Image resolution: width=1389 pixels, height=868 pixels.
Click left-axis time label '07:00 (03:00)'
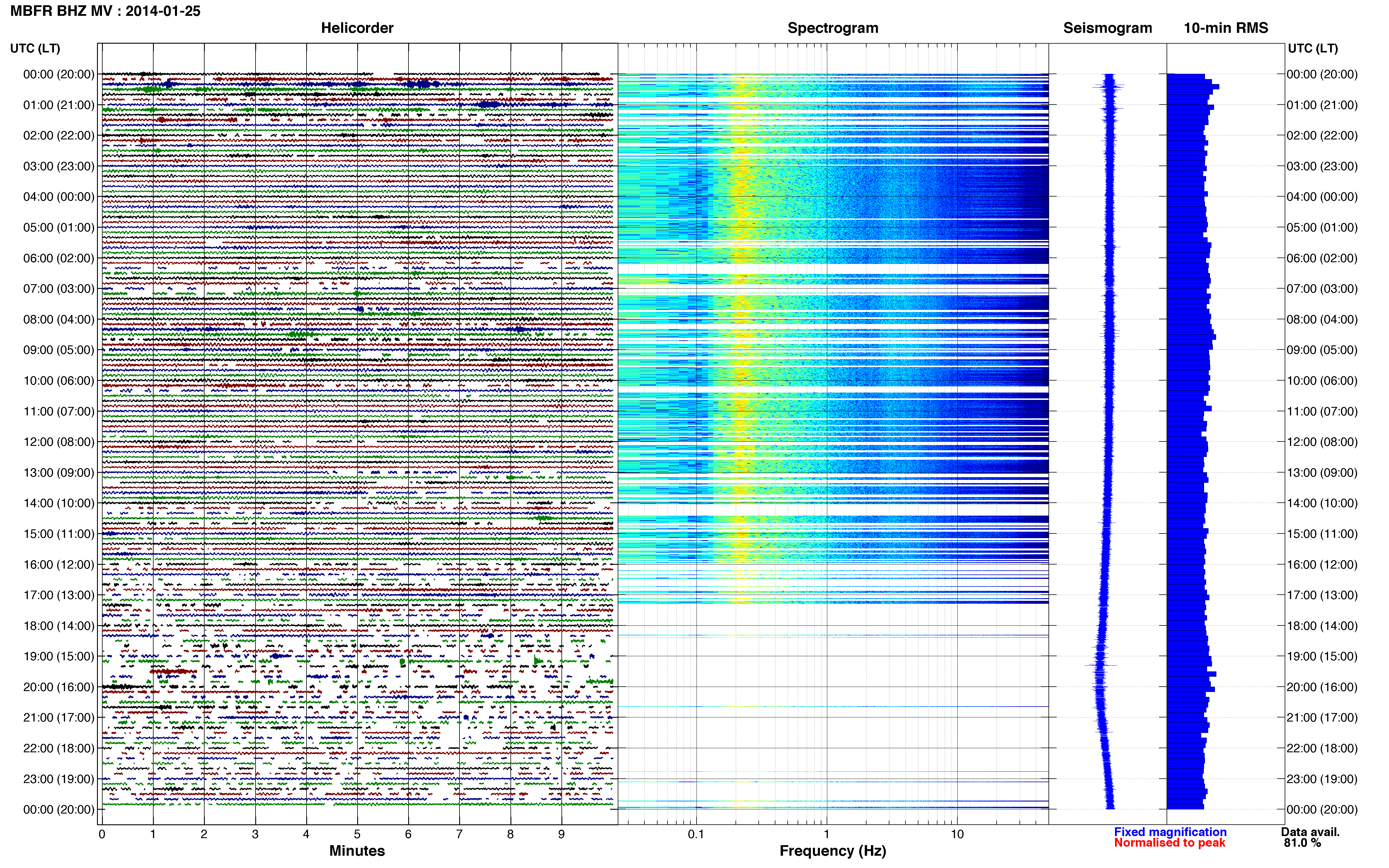(x=59, y=289)
